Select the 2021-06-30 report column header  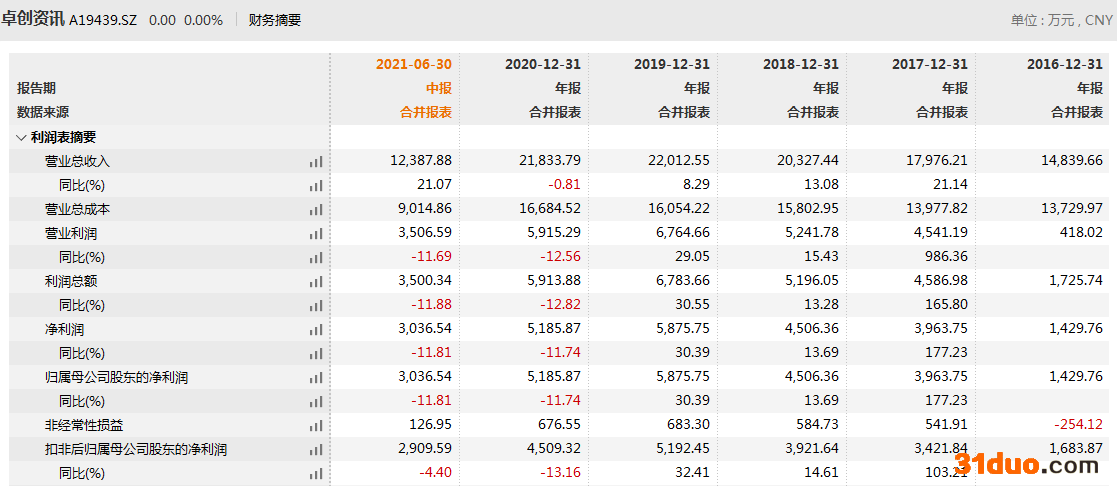coord(413,64)
